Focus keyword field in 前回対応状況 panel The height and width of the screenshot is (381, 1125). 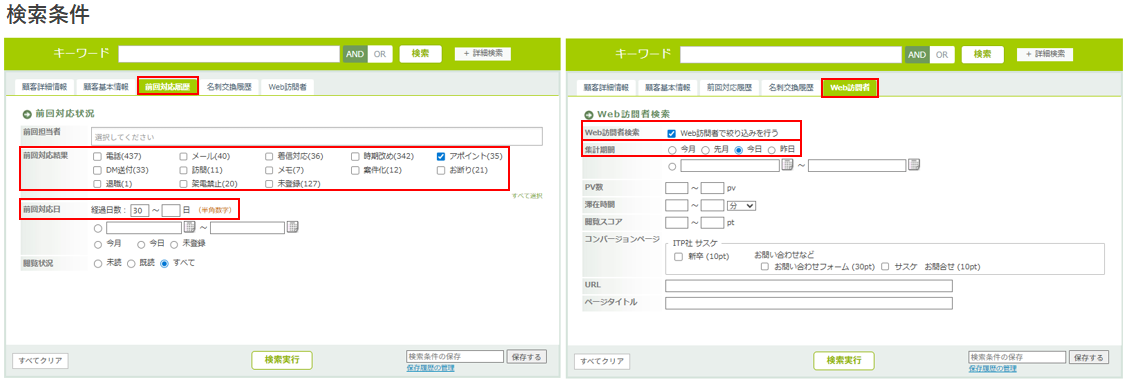tap(229, 54)
